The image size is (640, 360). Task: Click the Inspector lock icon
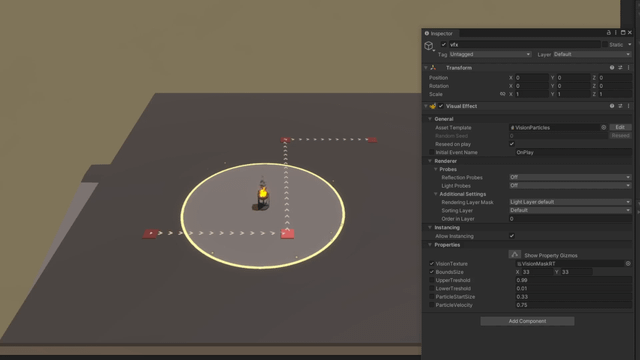(x=609, y=33)
